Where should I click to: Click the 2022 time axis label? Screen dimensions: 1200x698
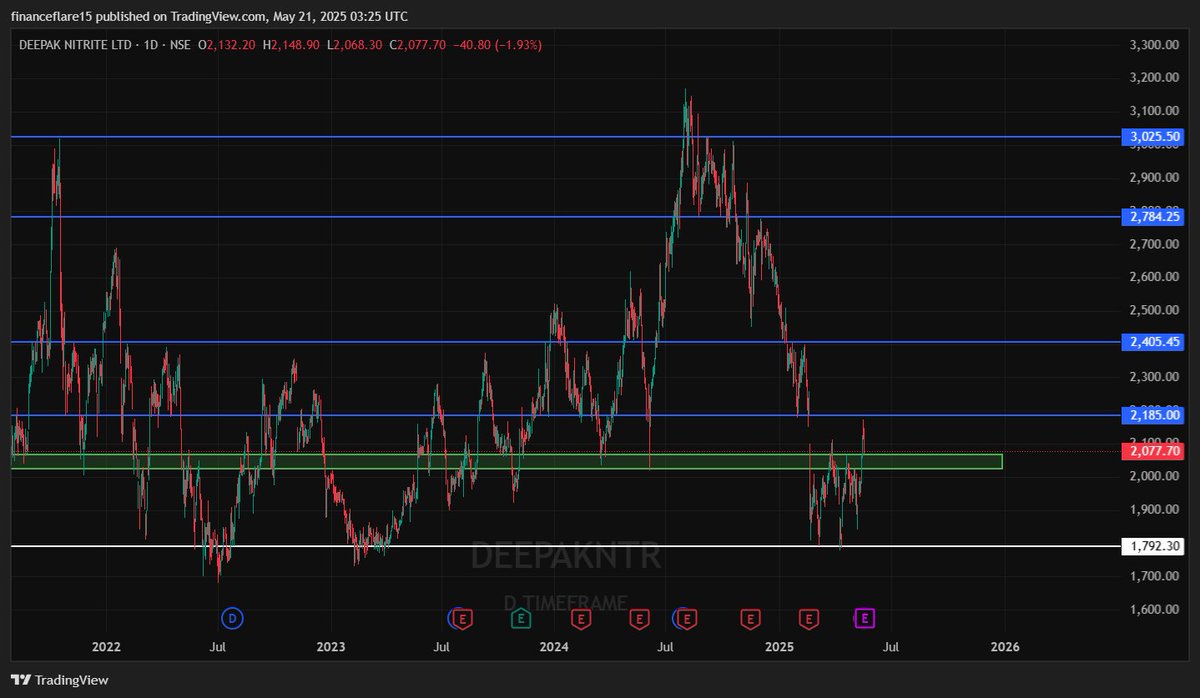106,647
